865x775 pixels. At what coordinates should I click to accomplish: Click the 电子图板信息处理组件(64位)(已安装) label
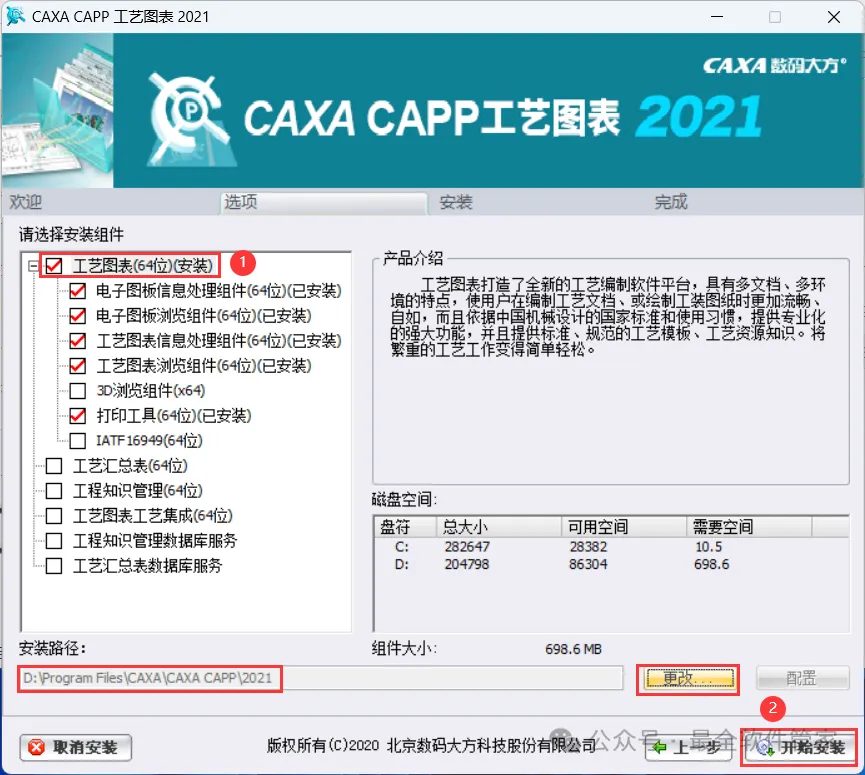219,291
